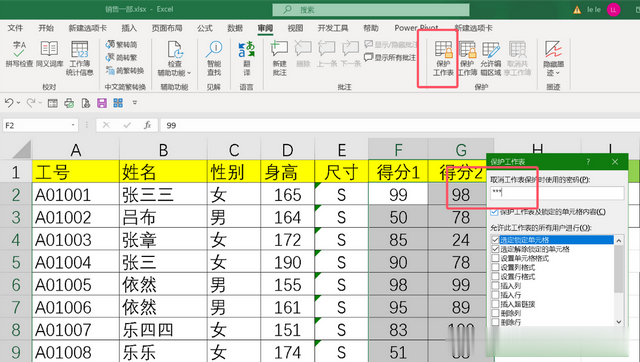Go to previous comment 上一条

tap(327, 54)
